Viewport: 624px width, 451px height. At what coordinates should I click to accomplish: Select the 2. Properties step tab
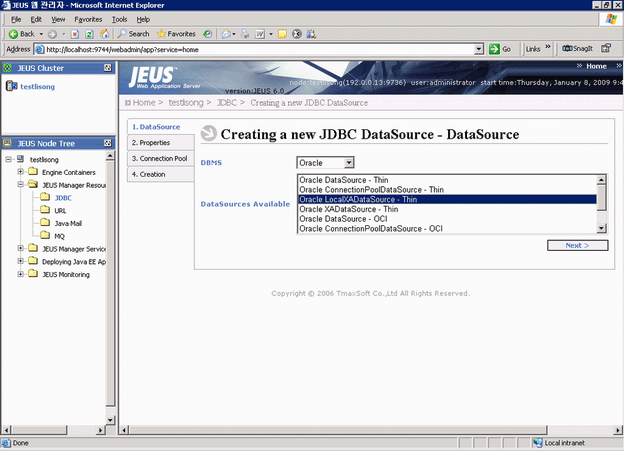[x=160, y=143]
